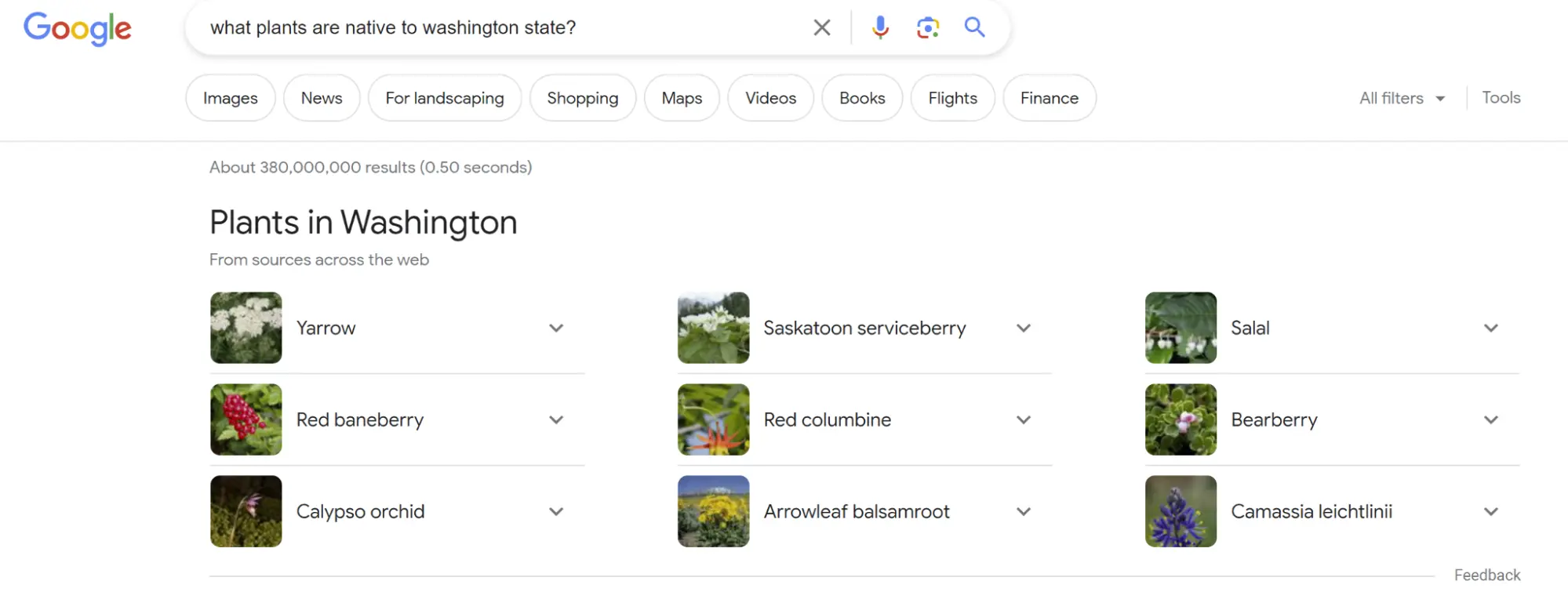This screenshot has width=1568, height=610.
Task: Expand the Salal plant entry
Action: click(x=1490, y=329)
